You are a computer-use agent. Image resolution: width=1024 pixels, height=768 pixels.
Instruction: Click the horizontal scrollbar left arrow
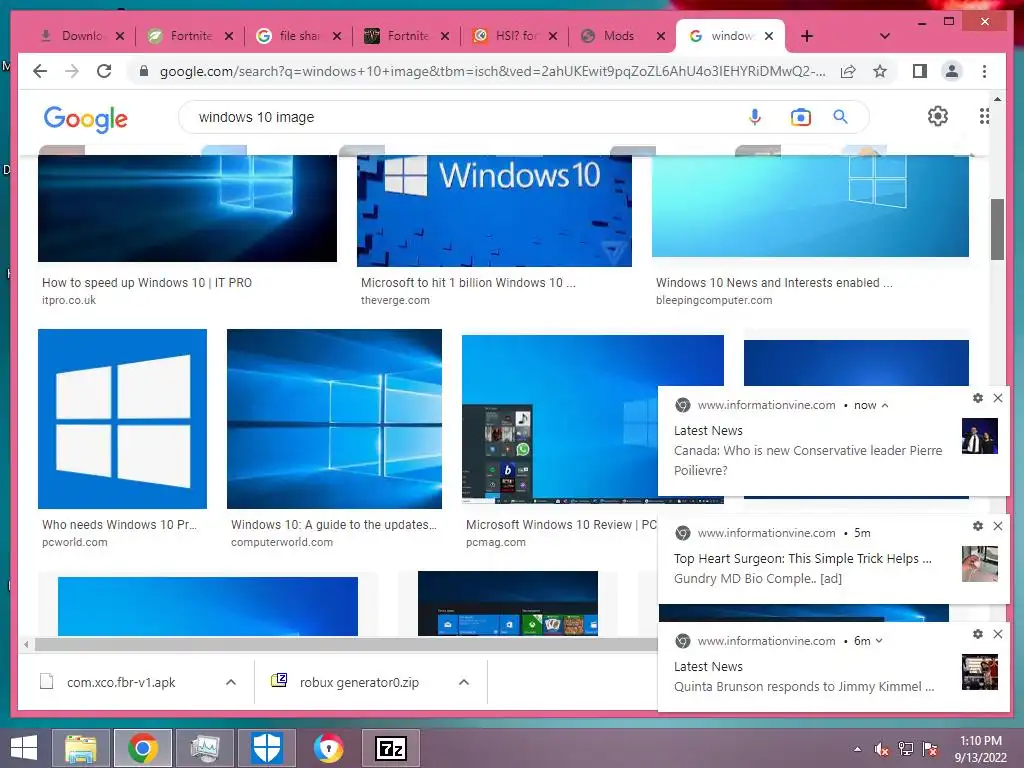point(26,645)
